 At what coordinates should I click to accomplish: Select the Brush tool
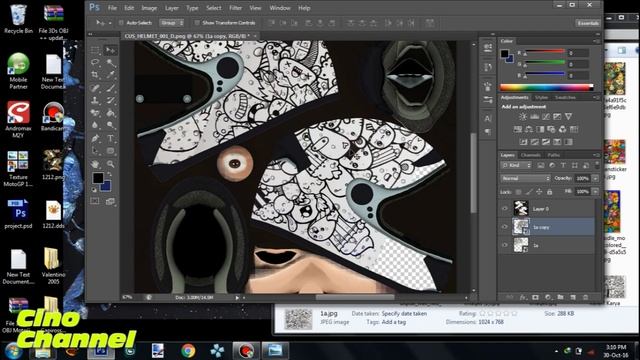click(x=110, y=88)
